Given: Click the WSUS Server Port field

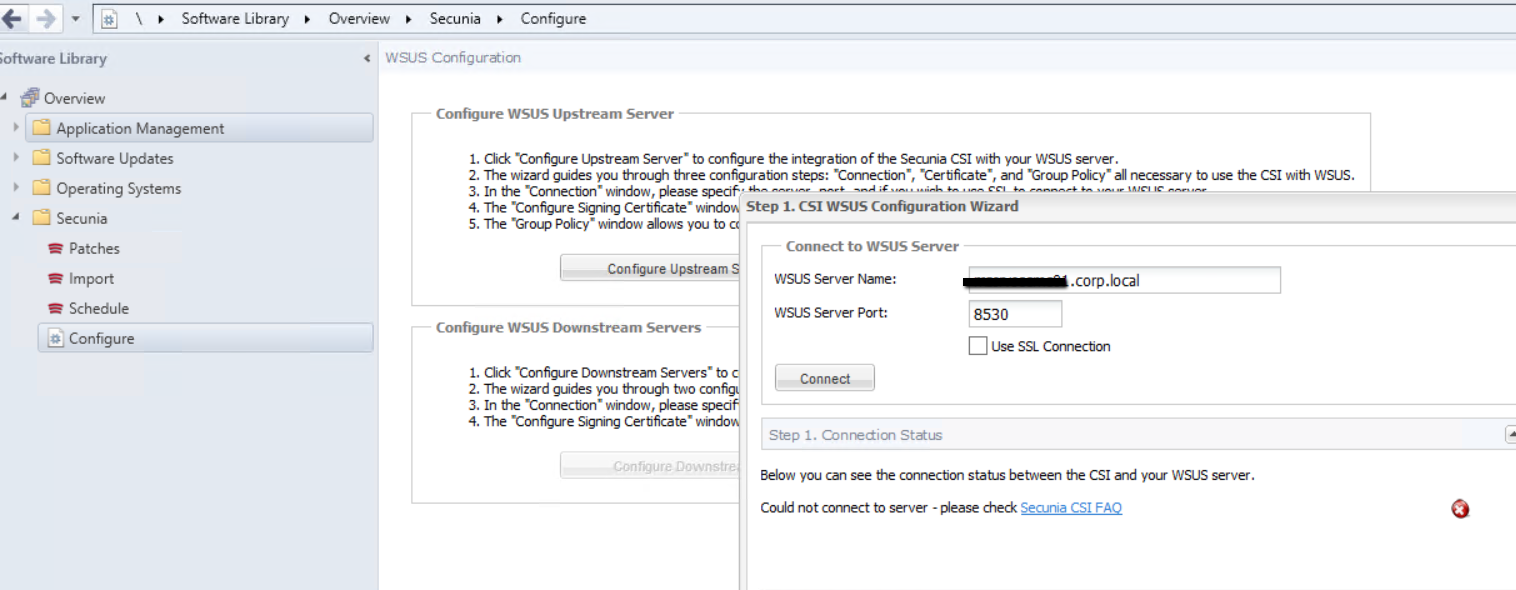Looking at the screenshot, I should pos(1014,314).
